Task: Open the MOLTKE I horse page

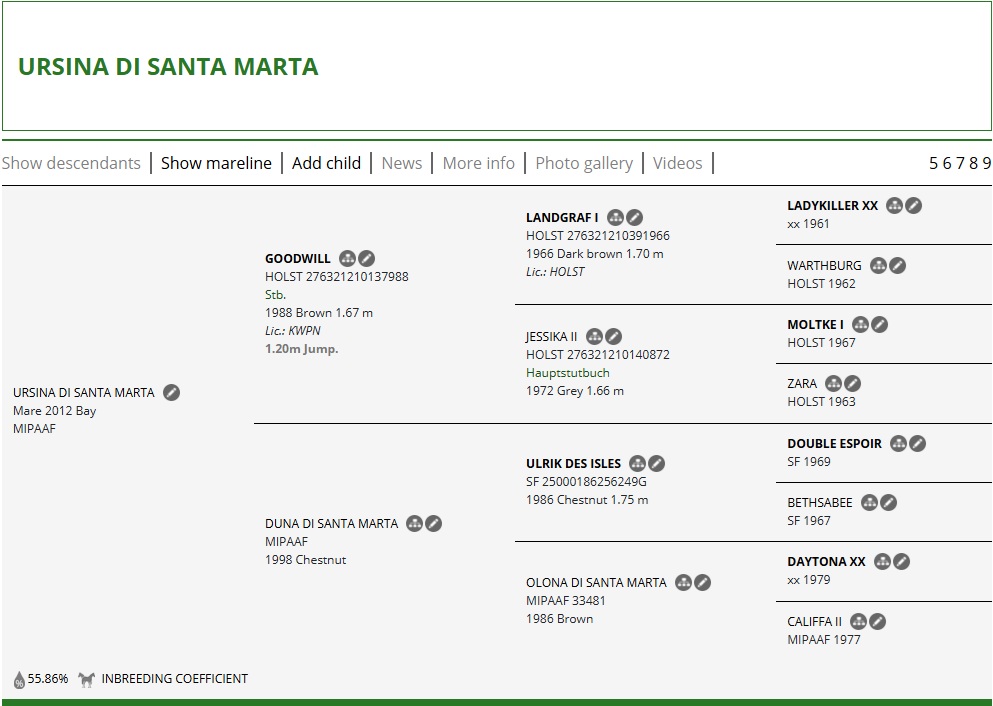Action: click(x=815, y=325)
